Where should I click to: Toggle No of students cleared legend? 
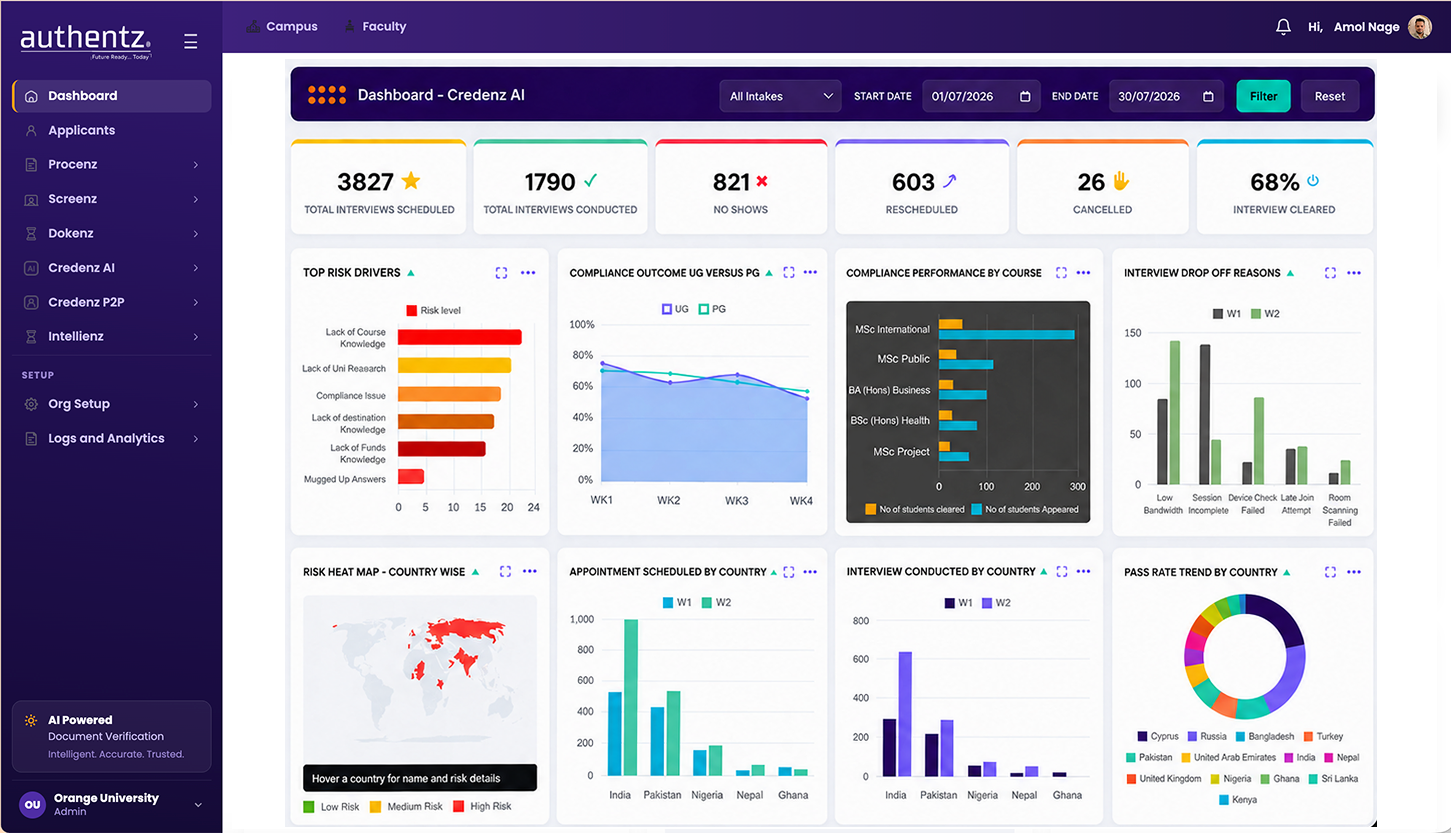tap(915, 509)
